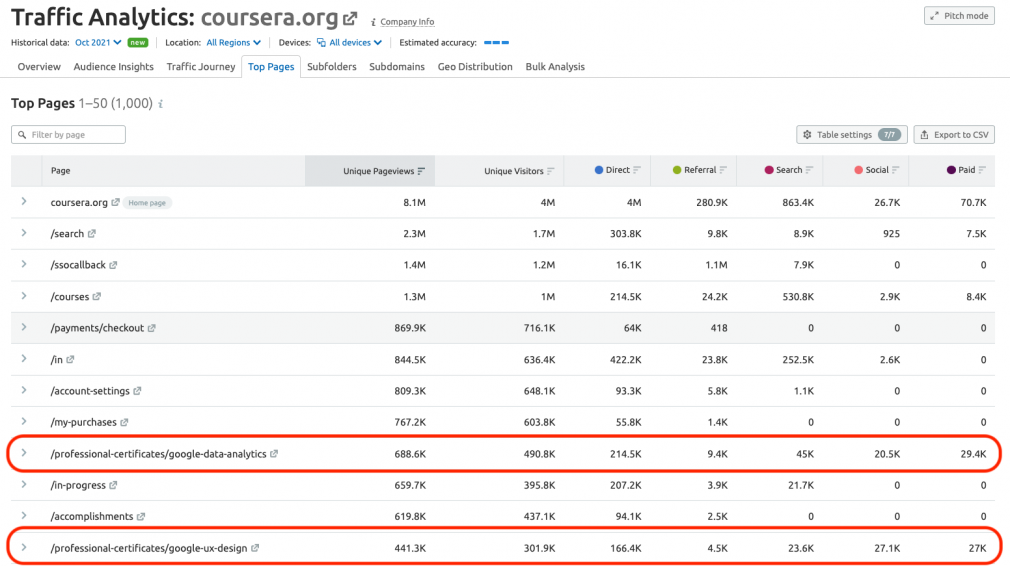Screen dimensions: 1010x566
Task: Switch to the Audience Insights tab
Action: click(113, 66)
